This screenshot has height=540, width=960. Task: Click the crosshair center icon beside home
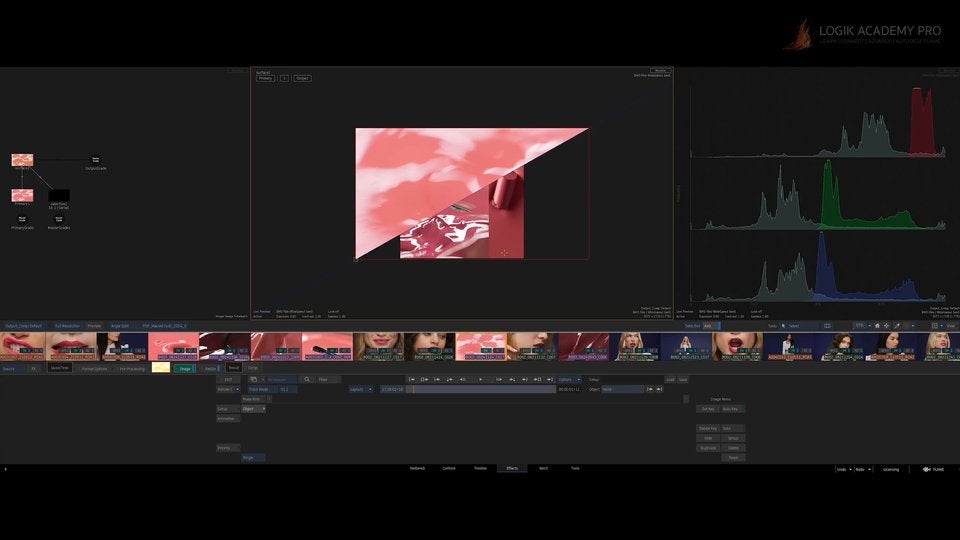[886, 326]
